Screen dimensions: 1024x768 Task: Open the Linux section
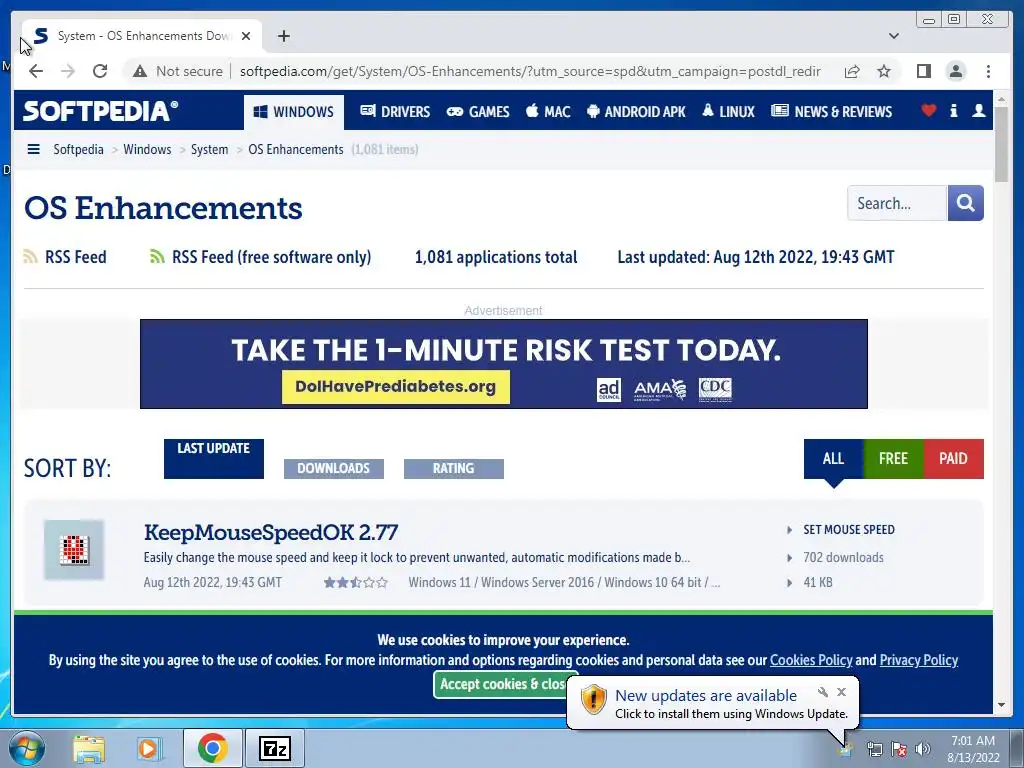pos(728,112)
